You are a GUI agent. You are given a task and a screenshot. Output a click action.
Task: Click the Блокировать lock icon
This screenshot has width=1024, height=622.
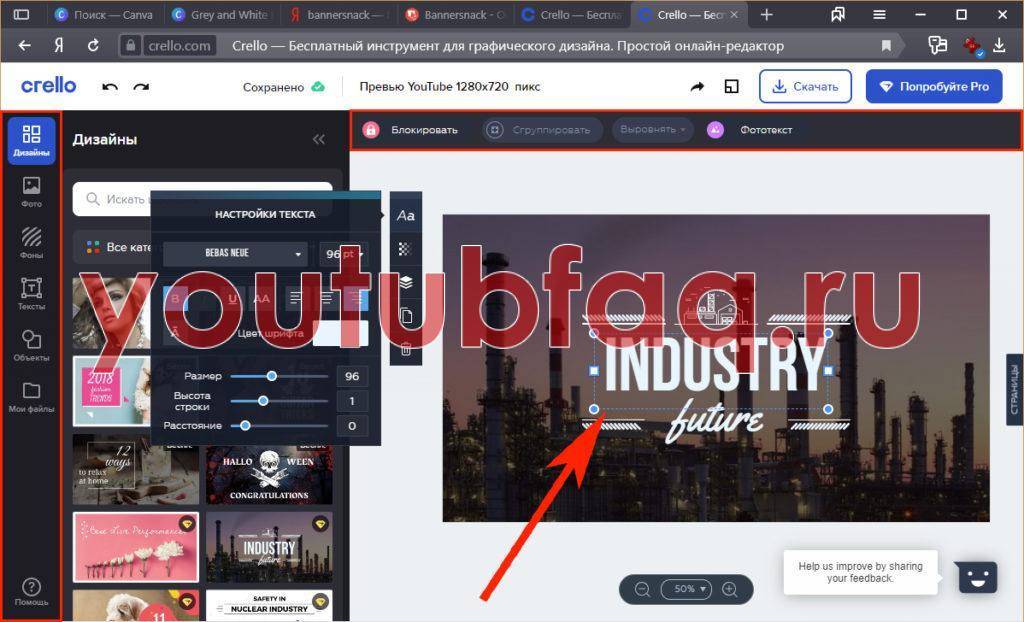(x=370, y=129)
